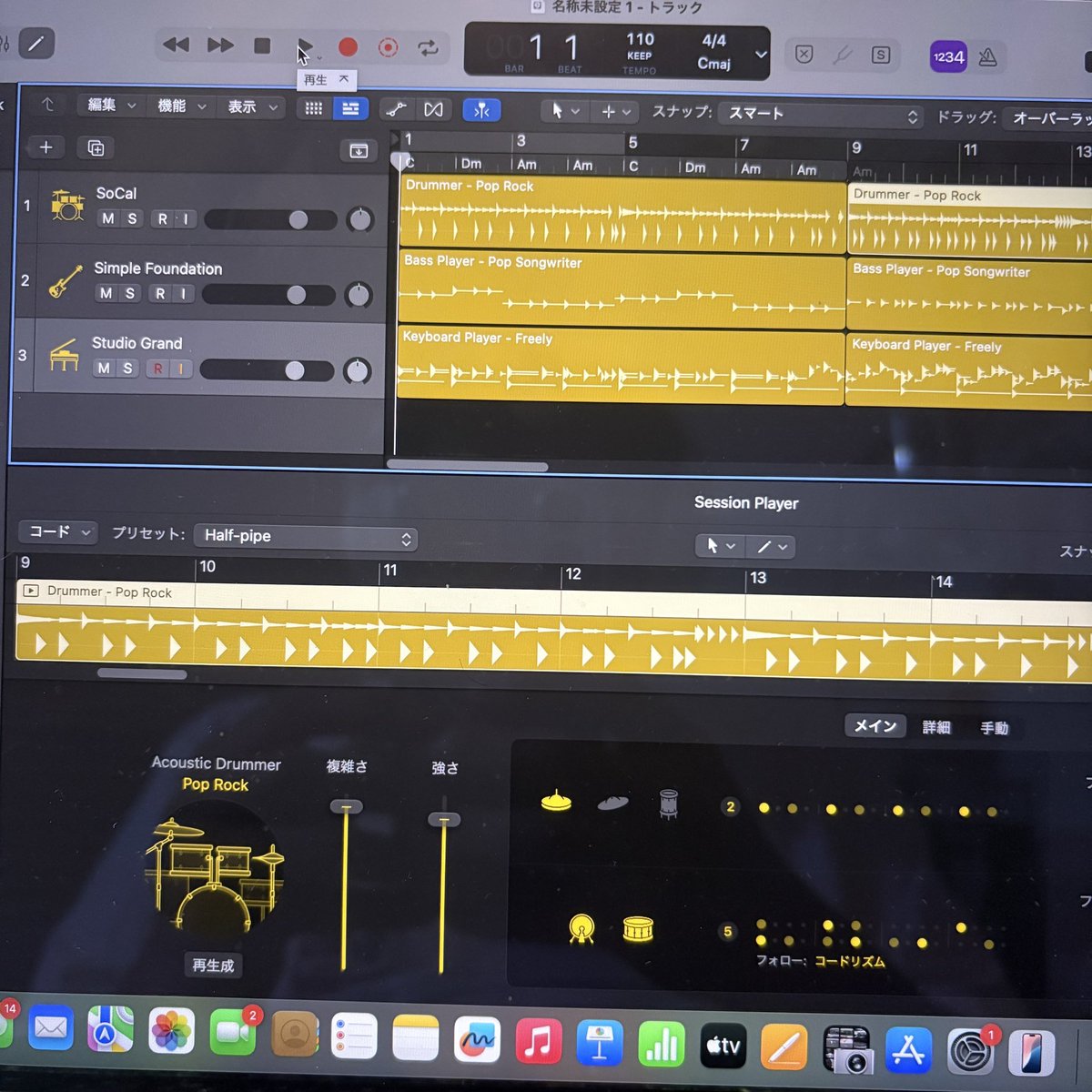
Task: Open Session Player pencil tool menu
Action: point(771,547)
